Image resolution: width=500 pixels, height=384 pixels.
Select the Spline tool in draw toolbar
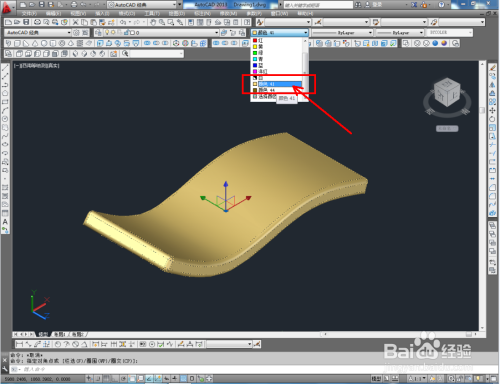(5, 136)
